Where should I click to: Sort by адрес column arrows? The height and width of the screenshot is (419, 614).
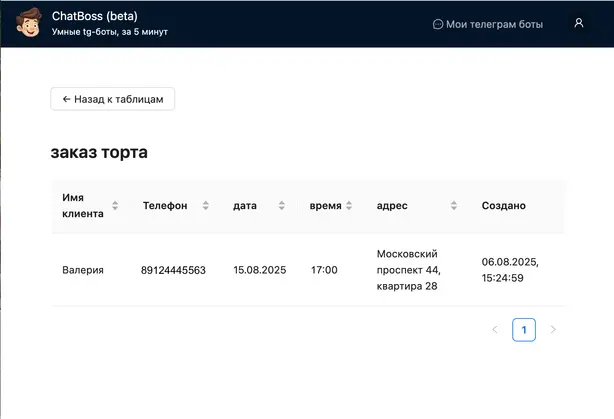[454, 206]
